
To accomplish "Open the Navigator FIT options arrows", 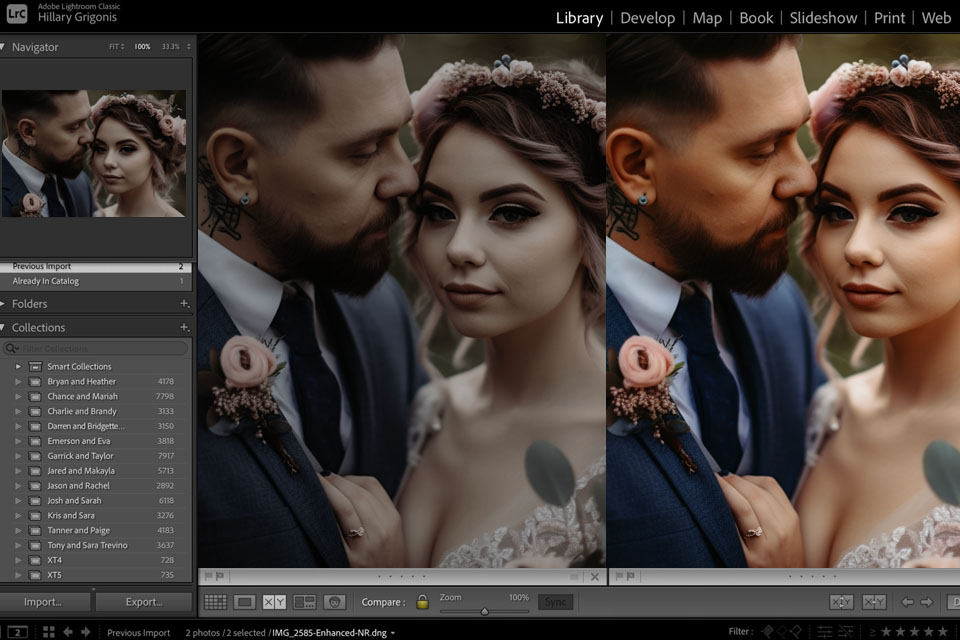I will tap(122, 47).
